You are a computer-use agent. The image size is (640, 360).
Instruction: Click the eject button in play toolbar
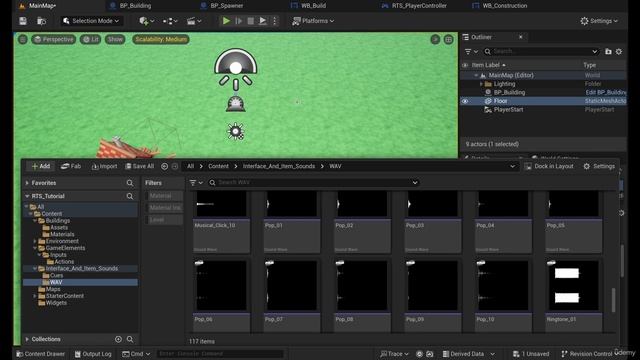pyautogui.click(x=262, y=21)
